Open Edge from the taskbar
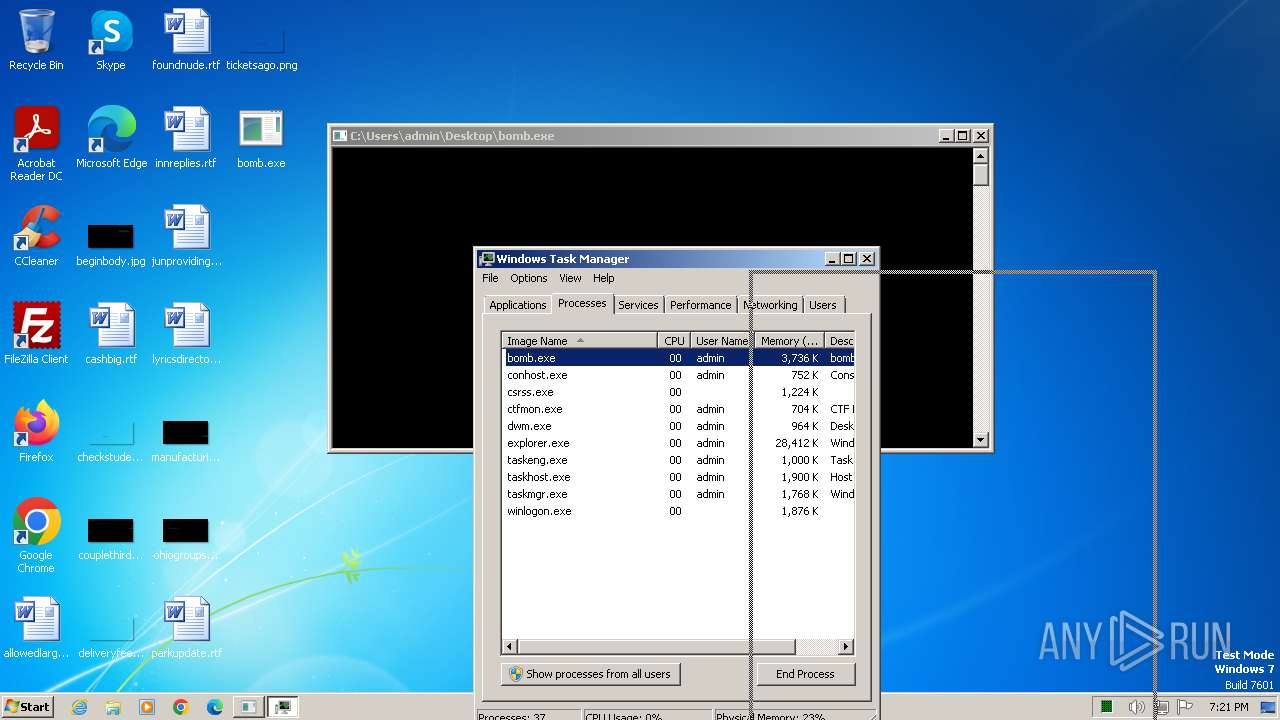Viewport: 1280px width, 720px height. click(215, 707)
